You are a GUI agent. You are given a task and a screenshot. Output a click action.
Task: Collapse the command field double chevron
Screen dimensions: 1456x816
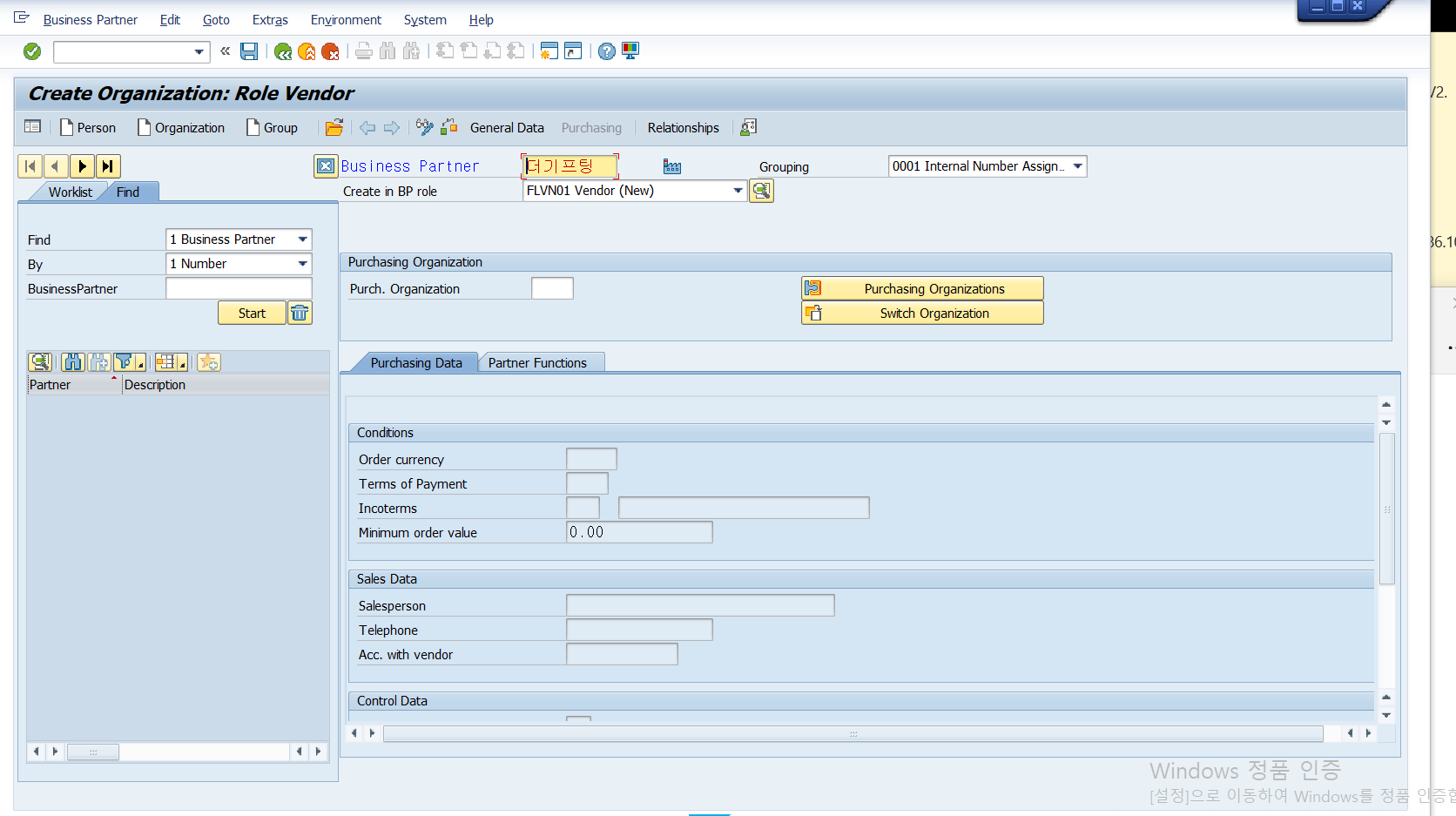click(226, 51)
